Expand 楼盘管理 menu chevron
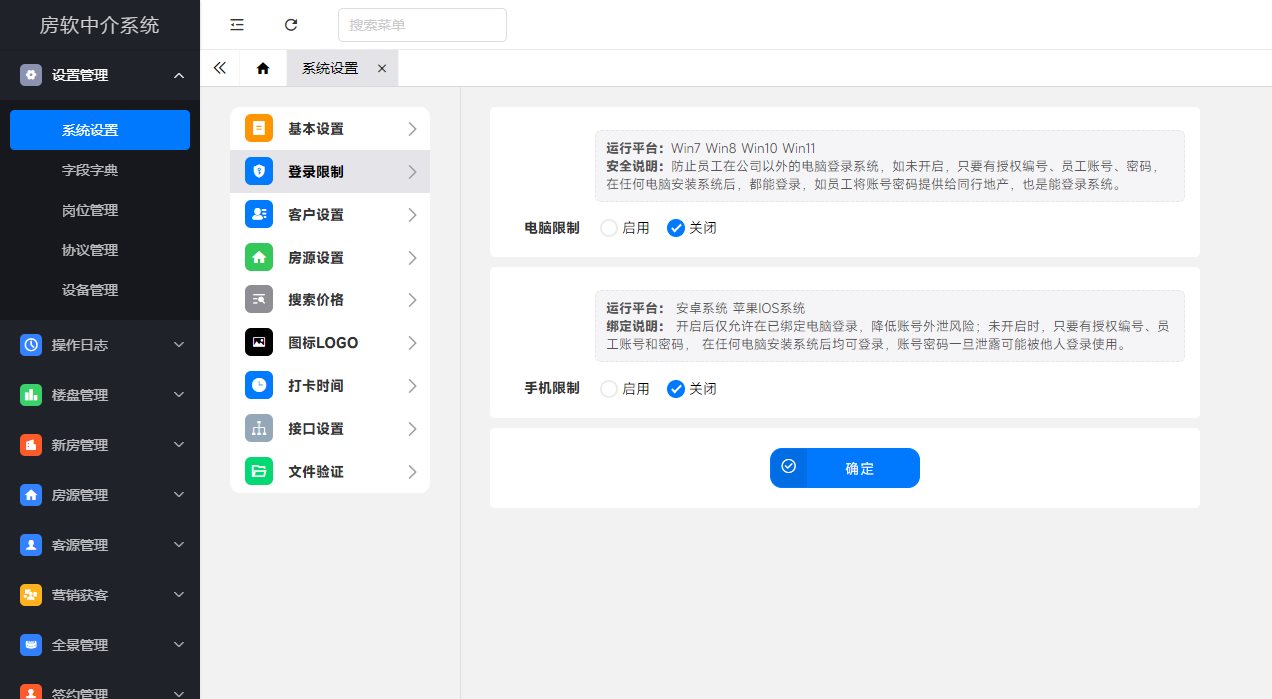 (179, 395)
